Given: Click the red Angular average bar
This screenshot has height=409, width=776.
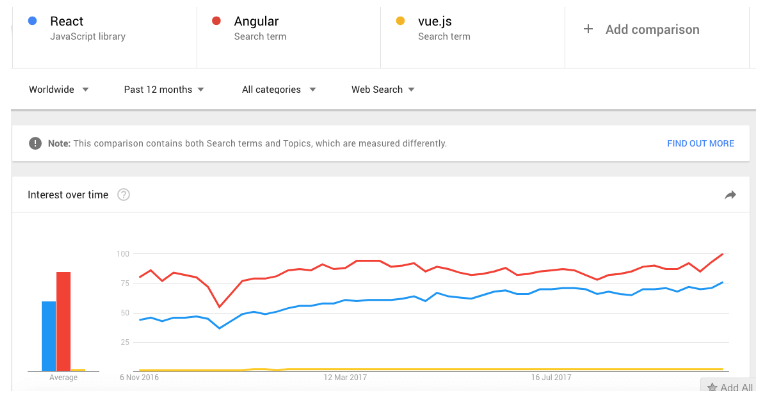Looking at the screenshot, I should coord(63,321).
